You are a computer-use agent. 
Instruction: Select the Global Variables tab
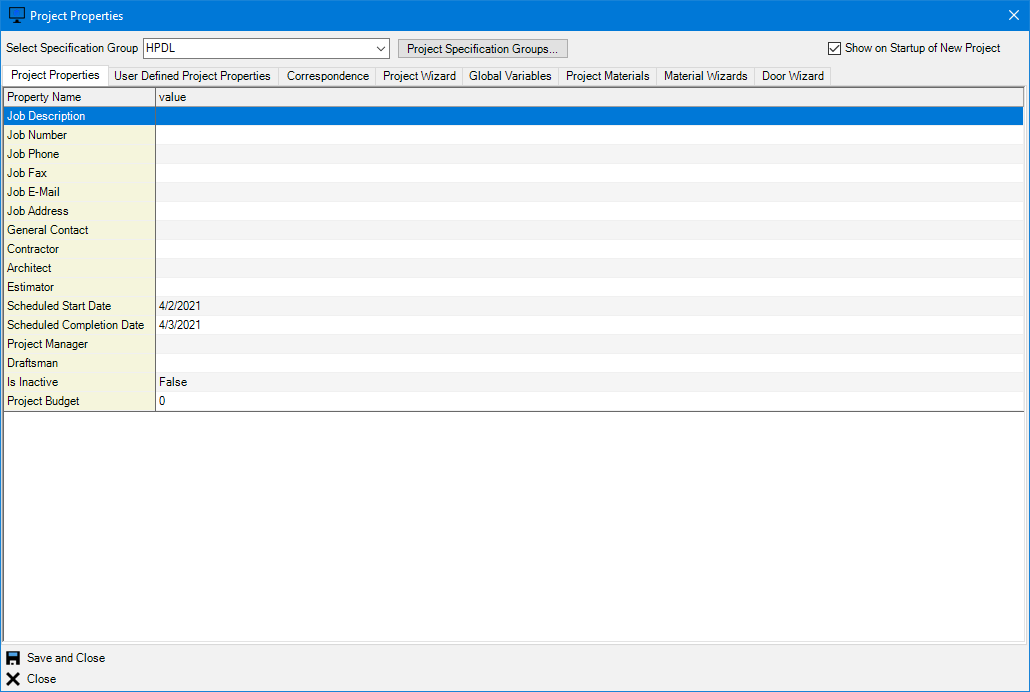click(x=510, y=76)
